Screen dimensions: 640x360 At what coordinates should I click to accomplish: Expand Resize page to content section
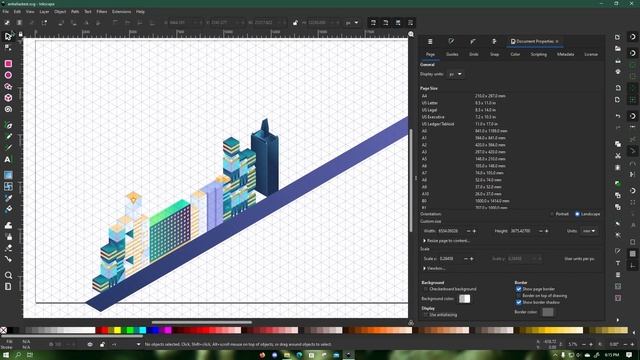[x=447, y=241]
